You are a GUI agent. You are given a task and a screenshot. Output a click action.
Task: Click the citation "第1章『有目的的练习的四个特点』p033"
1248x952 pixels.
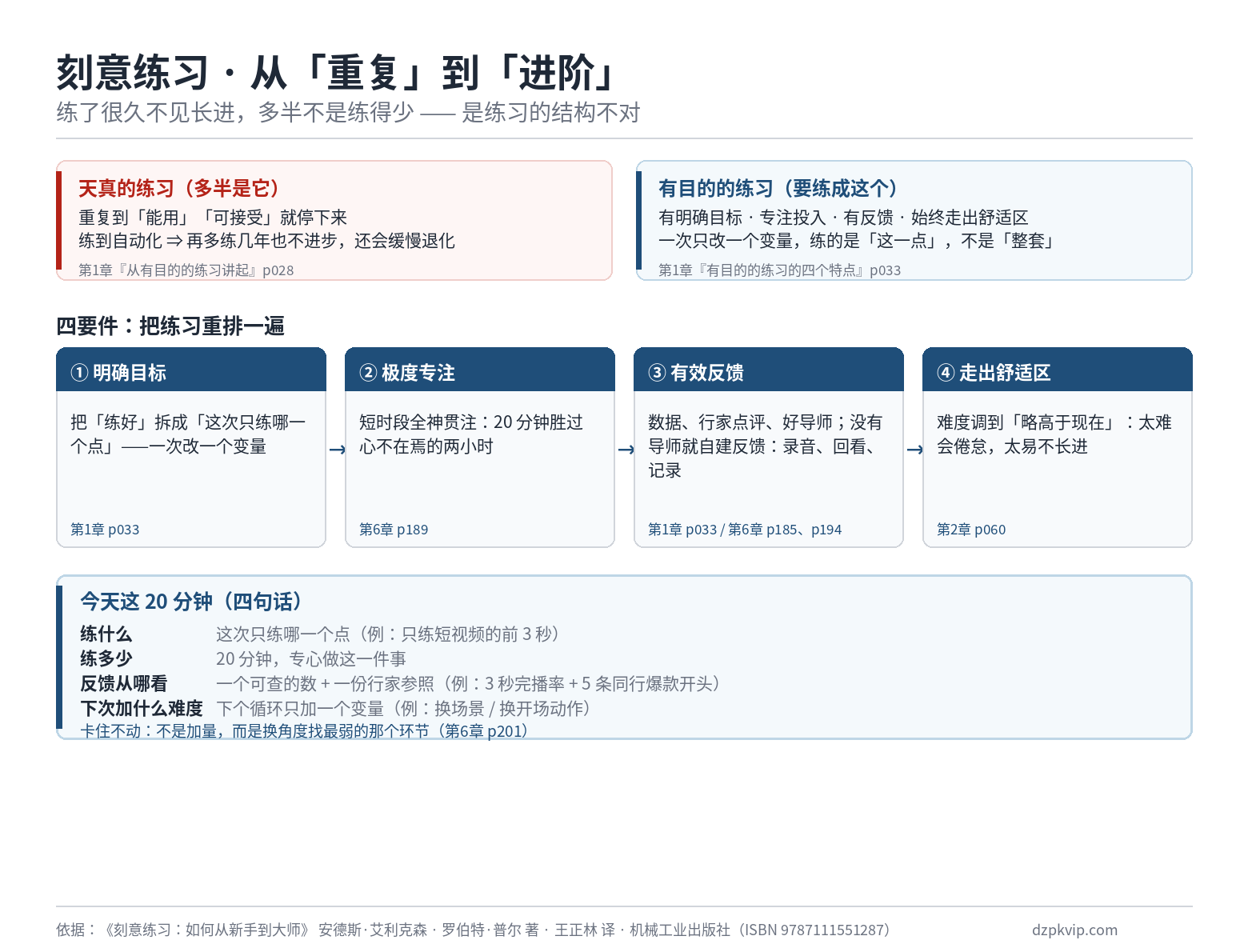pyautogui.click(x=779, y=270)
